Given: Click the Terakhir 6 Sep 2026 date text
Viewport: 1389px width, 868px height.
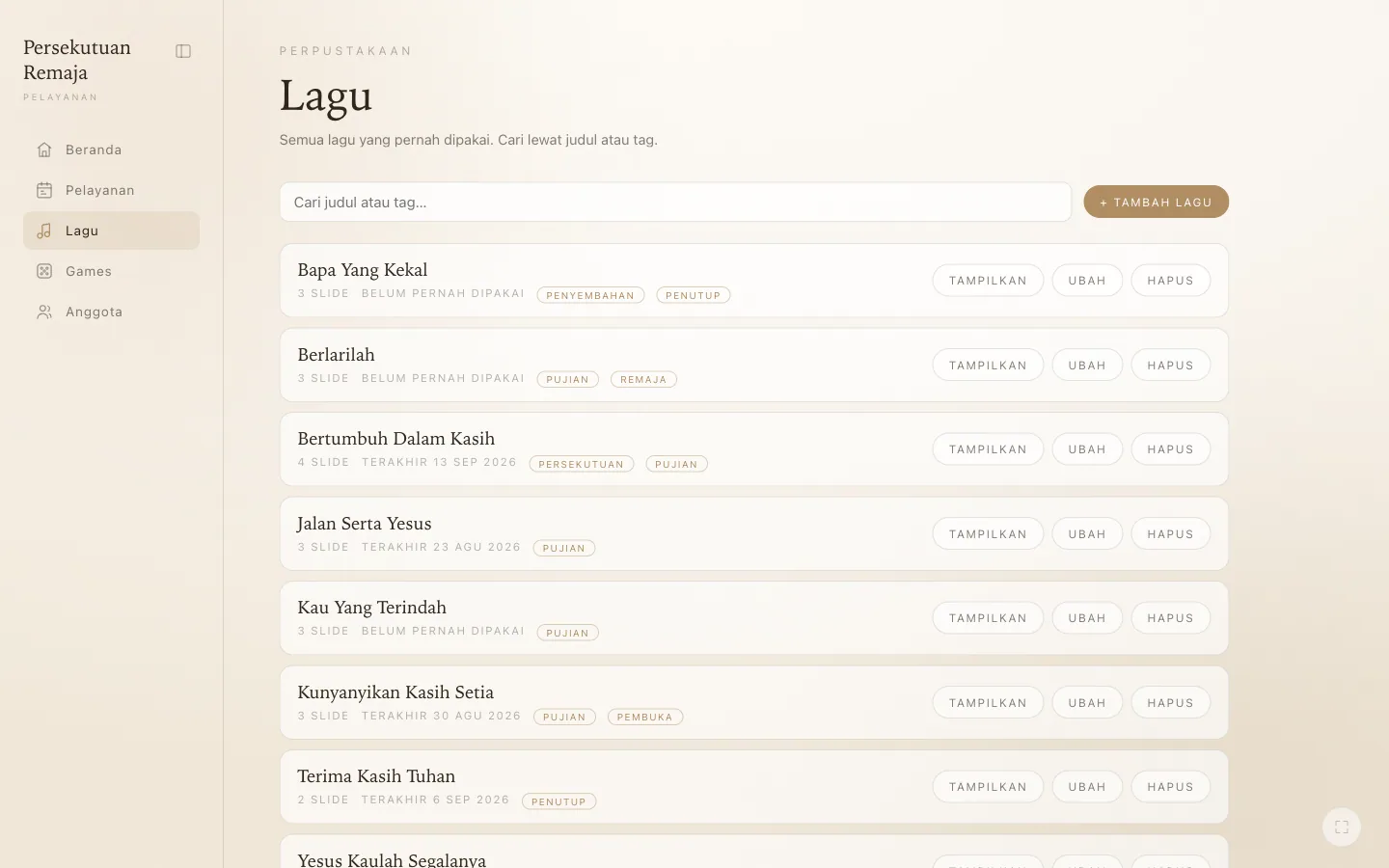Looking at the screenshot, I should [x=435, y=800].
